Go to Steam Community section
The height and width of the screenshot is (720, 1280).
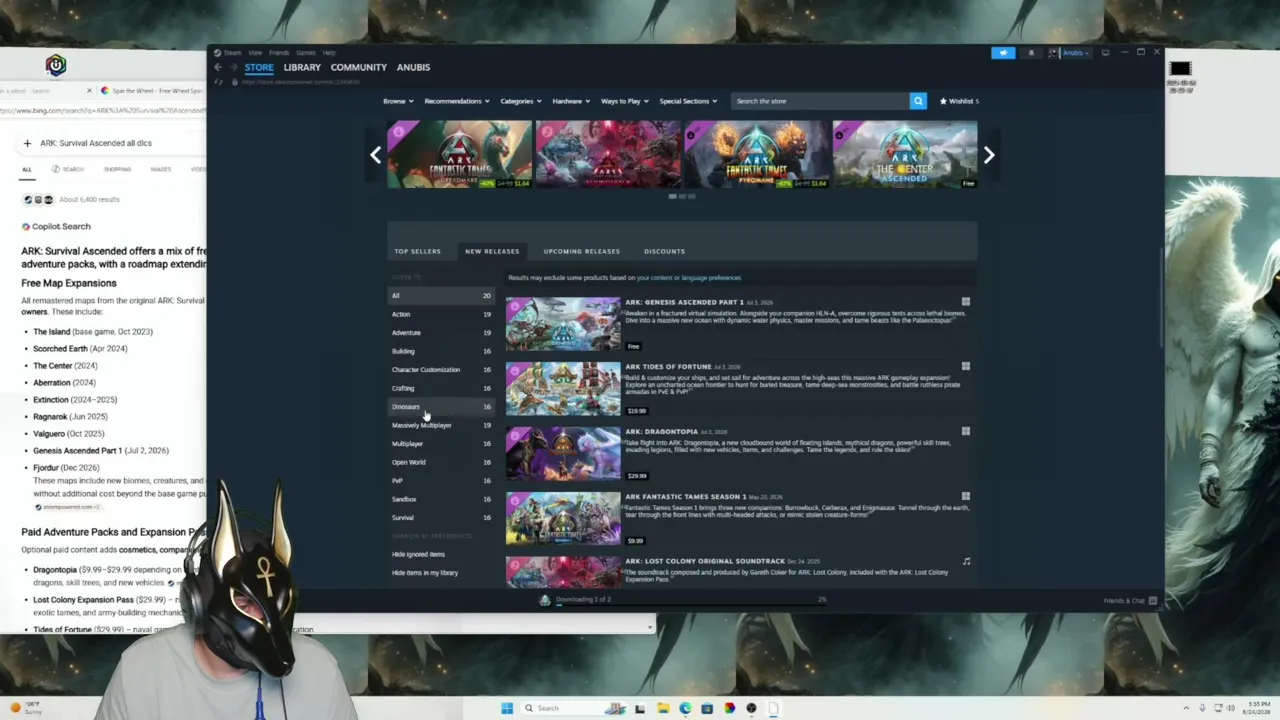tap(359, 67)
